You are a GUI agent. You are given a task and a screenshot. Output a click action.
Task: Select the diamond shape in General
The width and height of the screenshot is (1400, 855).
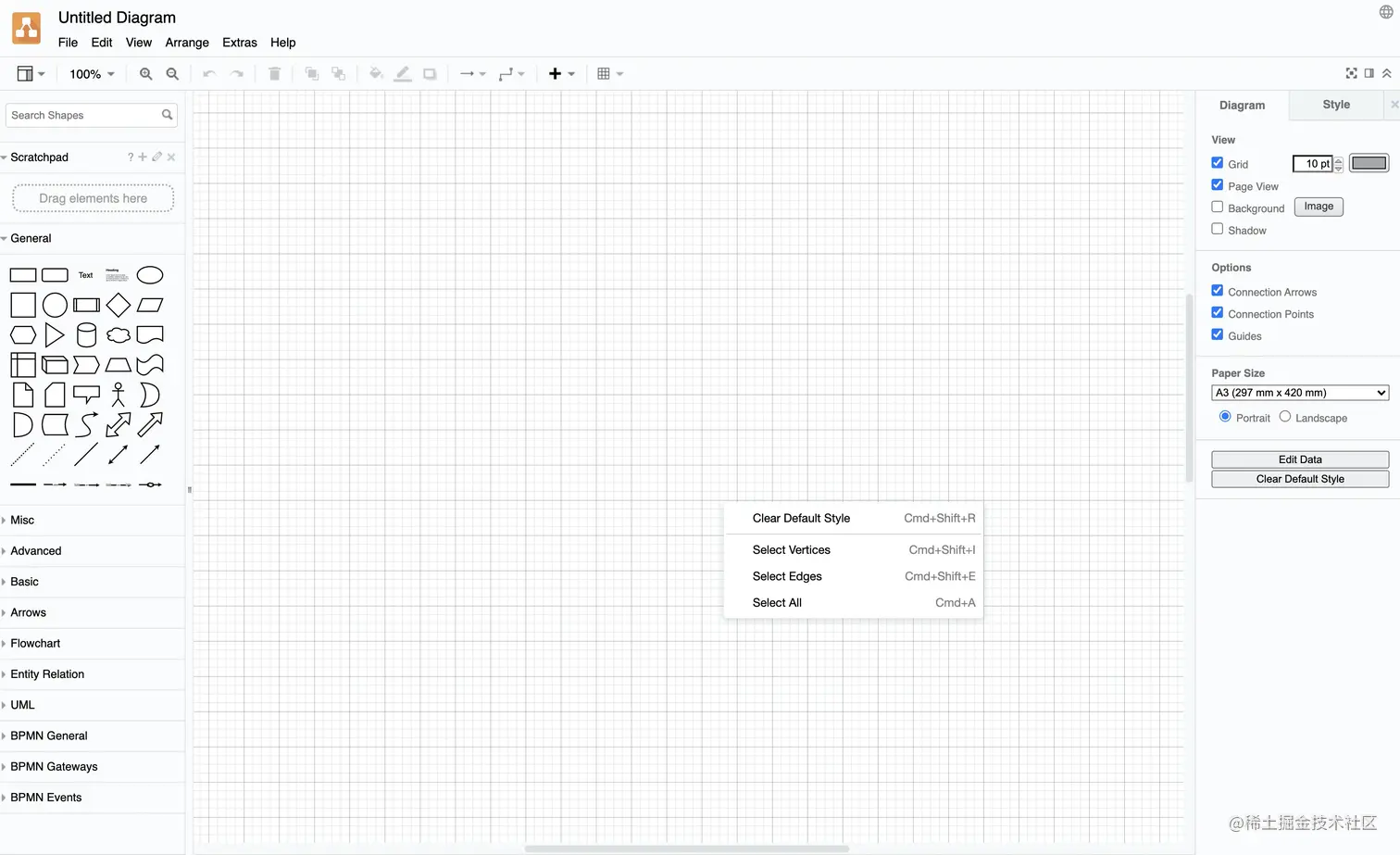click(x=119, y=305)
